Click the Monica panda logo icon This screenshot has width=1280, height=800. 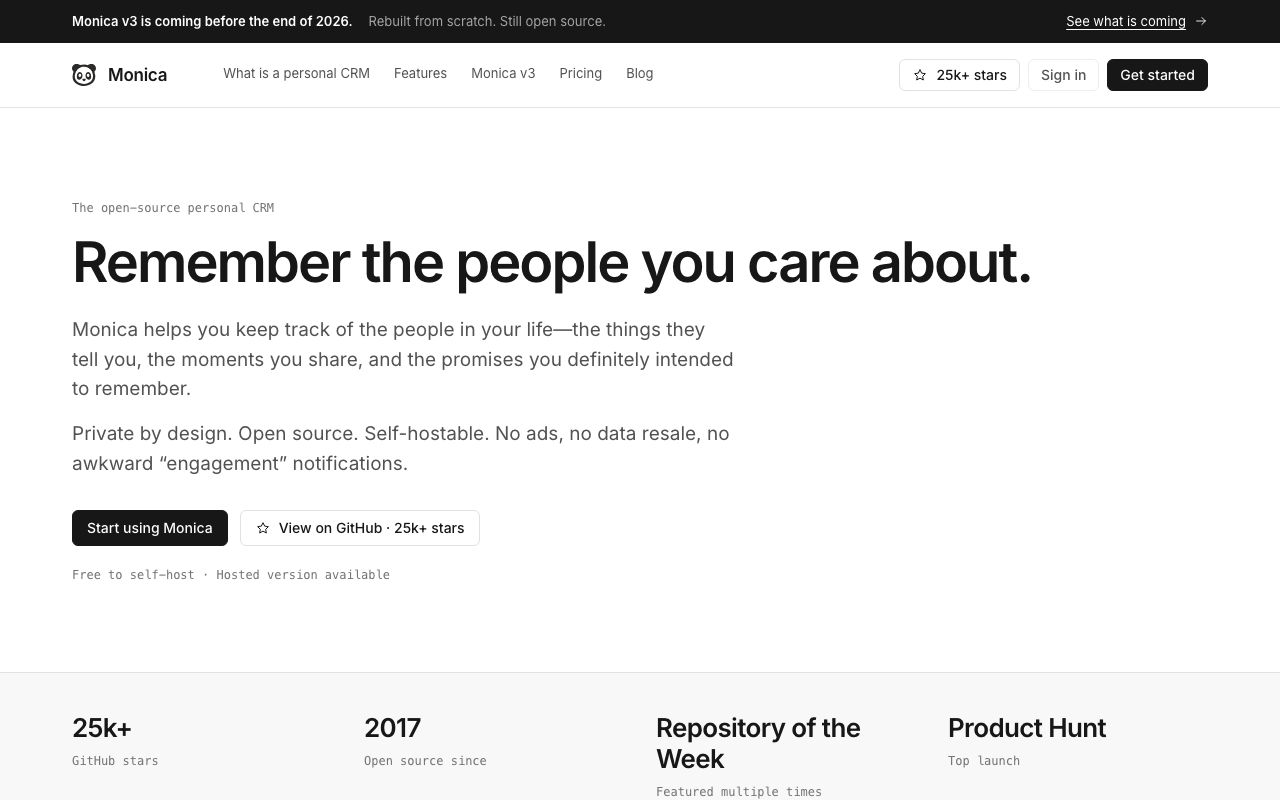84,75
